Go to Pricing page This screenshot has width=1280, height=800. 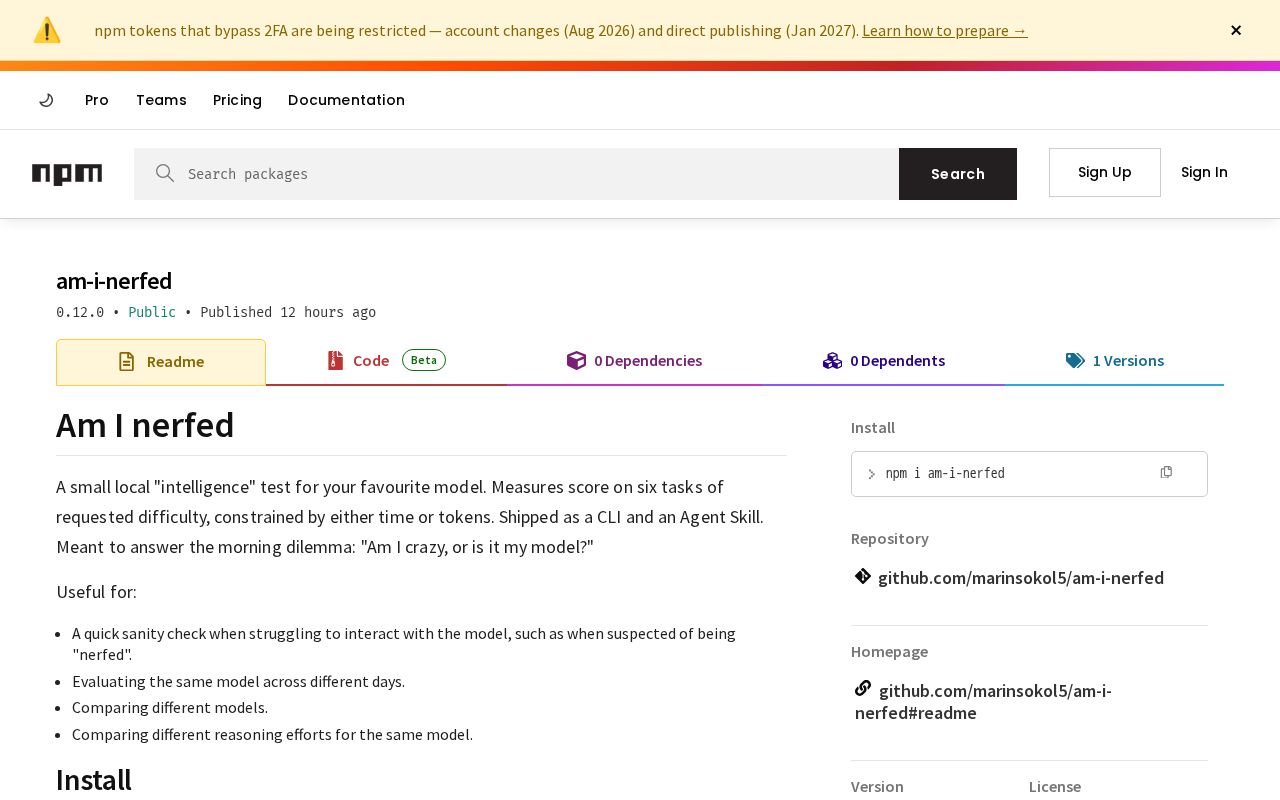pos(237,100)
